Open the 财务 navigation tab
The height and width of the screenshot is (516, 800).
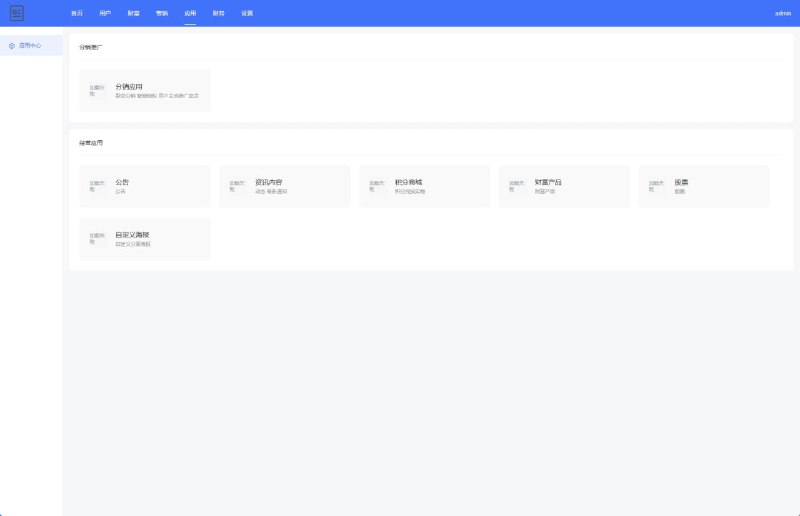[x=218, y=13]
